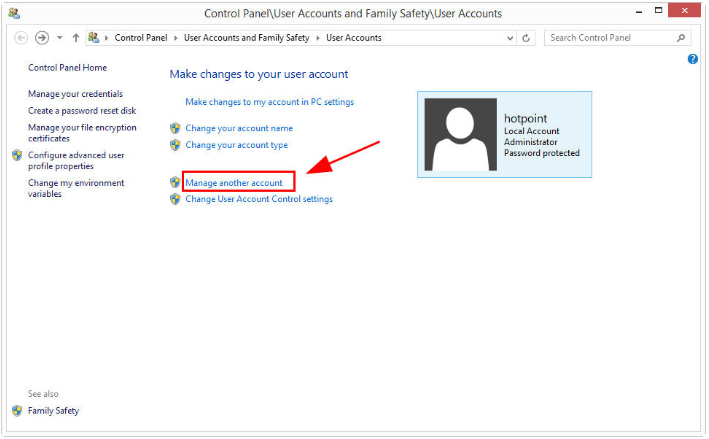
Task: Click Make changes to your user account heading
Action: [259, 74]
